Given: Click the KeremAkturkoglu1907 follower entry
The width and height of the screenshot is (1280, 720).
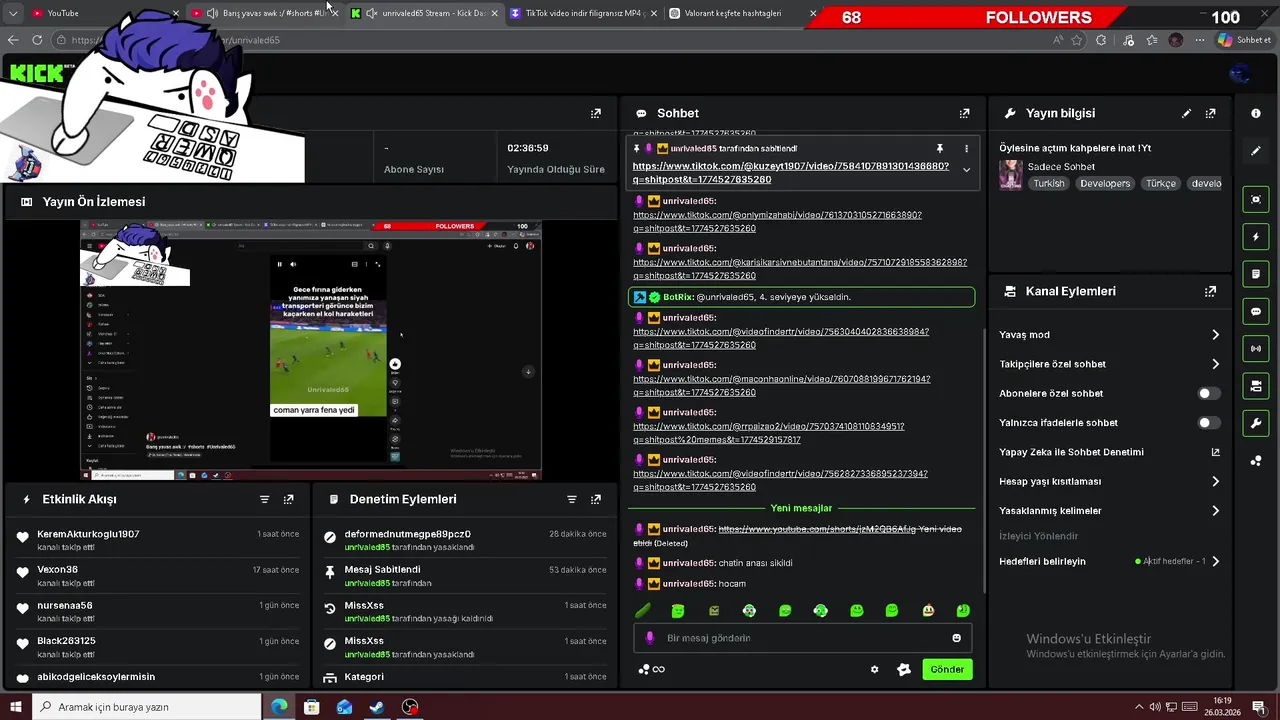Looking at the screenshot, I should pyautogui.click(x=158, y=540).
